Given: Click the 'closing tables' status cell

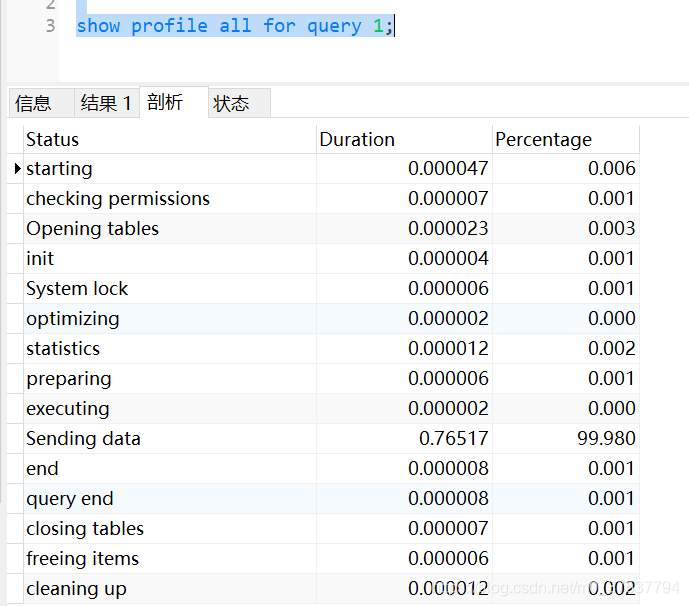Looking at the screenshot, I should [x=170, y=528].
